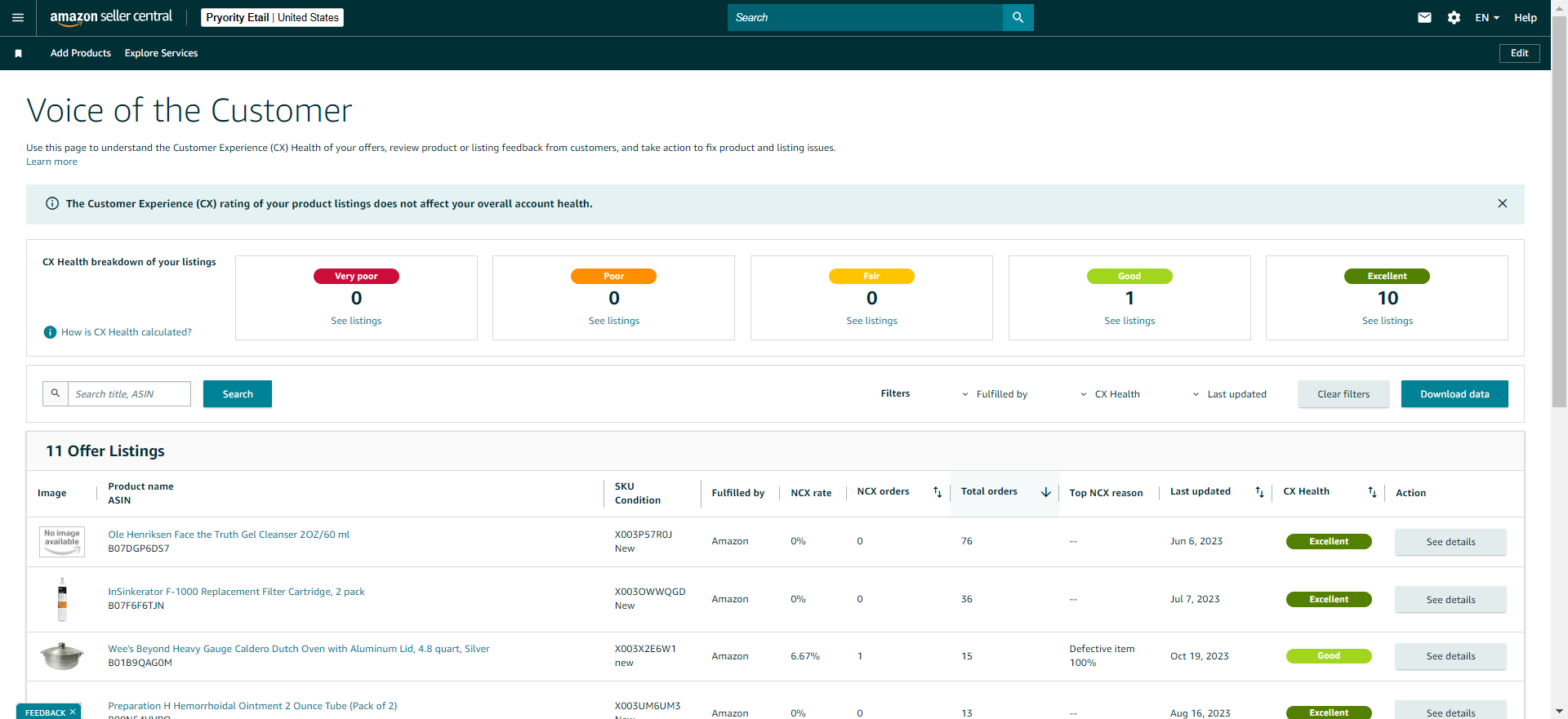Open Wee's Beyond Caldero Dutch Oven link
The width and height of the screenshot is (1568, 719).
299,649
